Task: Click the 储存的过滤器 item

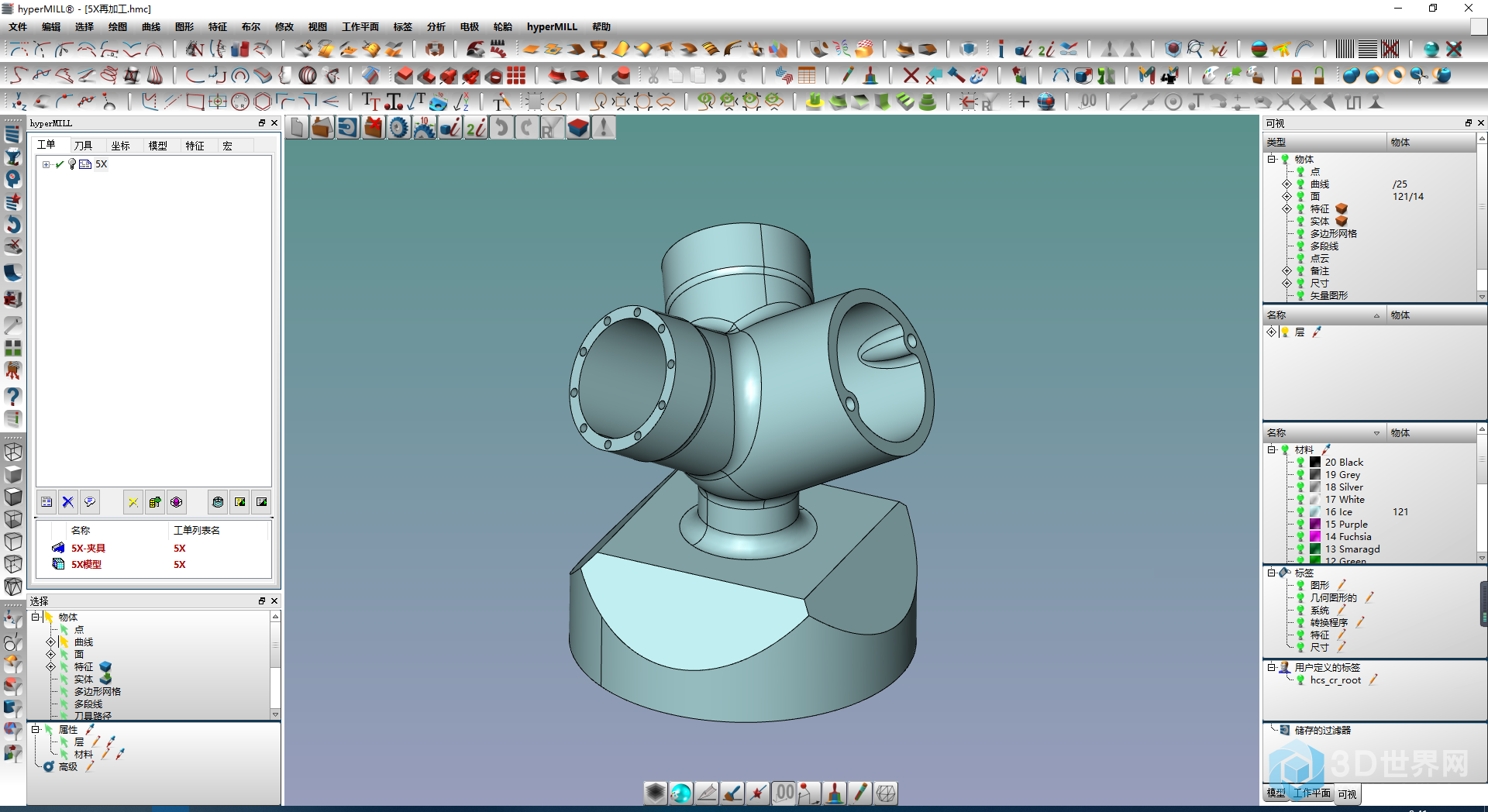Action: point(1322,730)
